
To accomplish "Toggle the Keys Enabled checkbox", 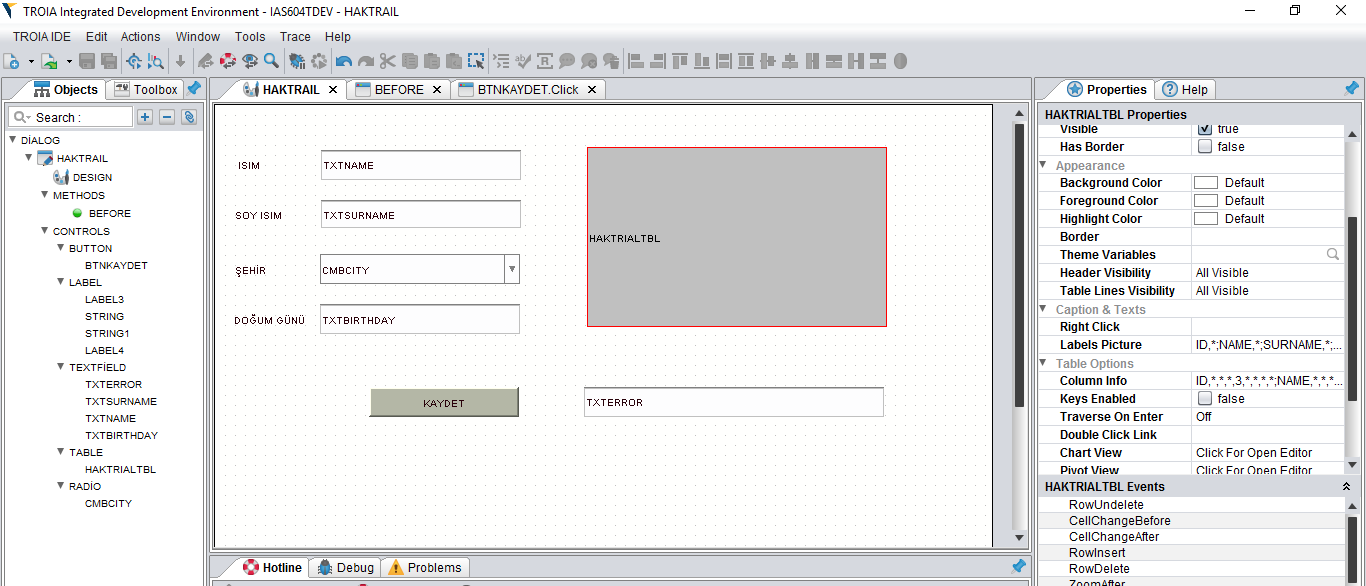I will [1205, 399].
